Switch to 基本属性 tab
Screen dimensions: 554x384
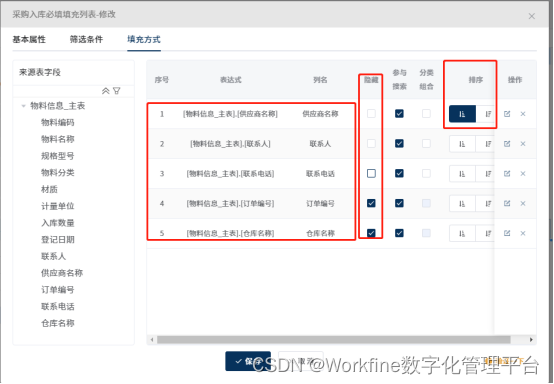(29, 39)
